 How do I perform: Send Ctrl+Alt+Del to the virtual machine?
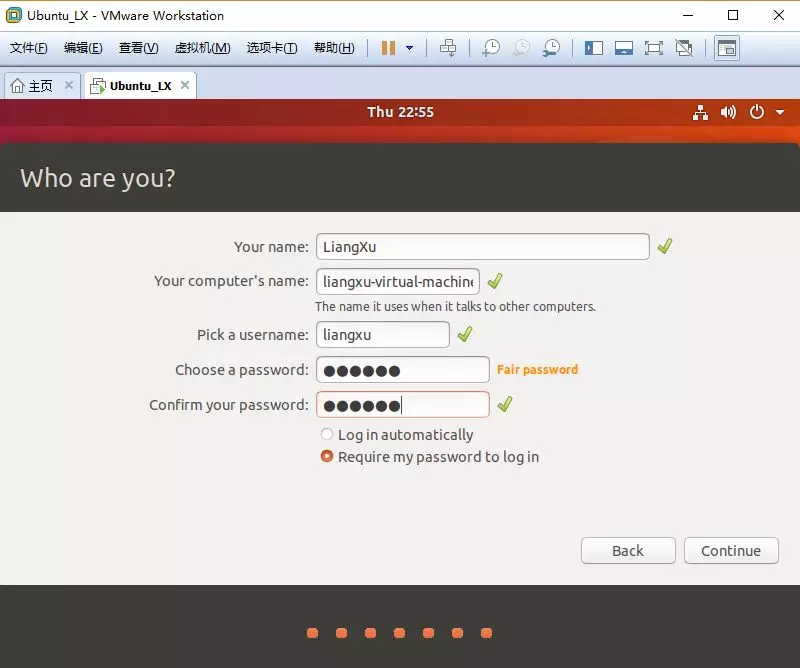coord(448,48)
